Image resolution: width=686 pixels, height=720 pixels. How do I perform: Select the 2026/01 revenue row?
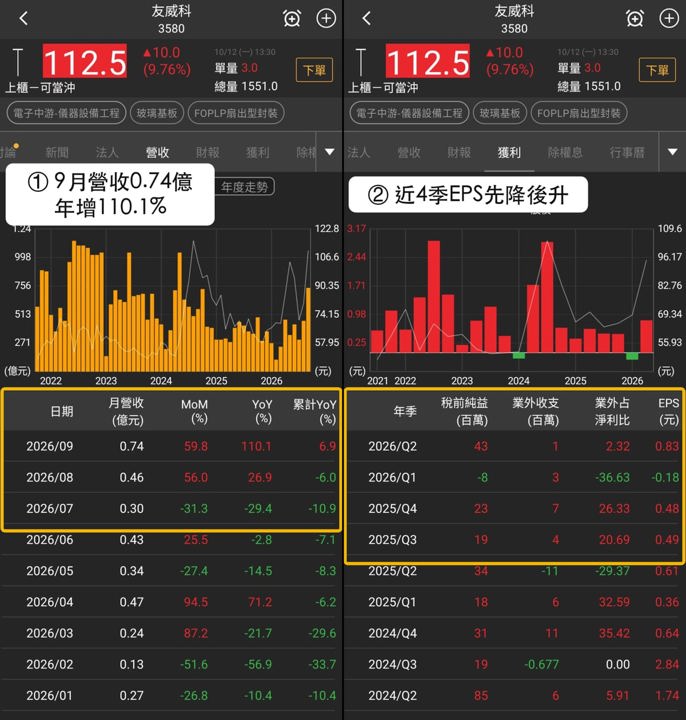(x=171, y=696)
